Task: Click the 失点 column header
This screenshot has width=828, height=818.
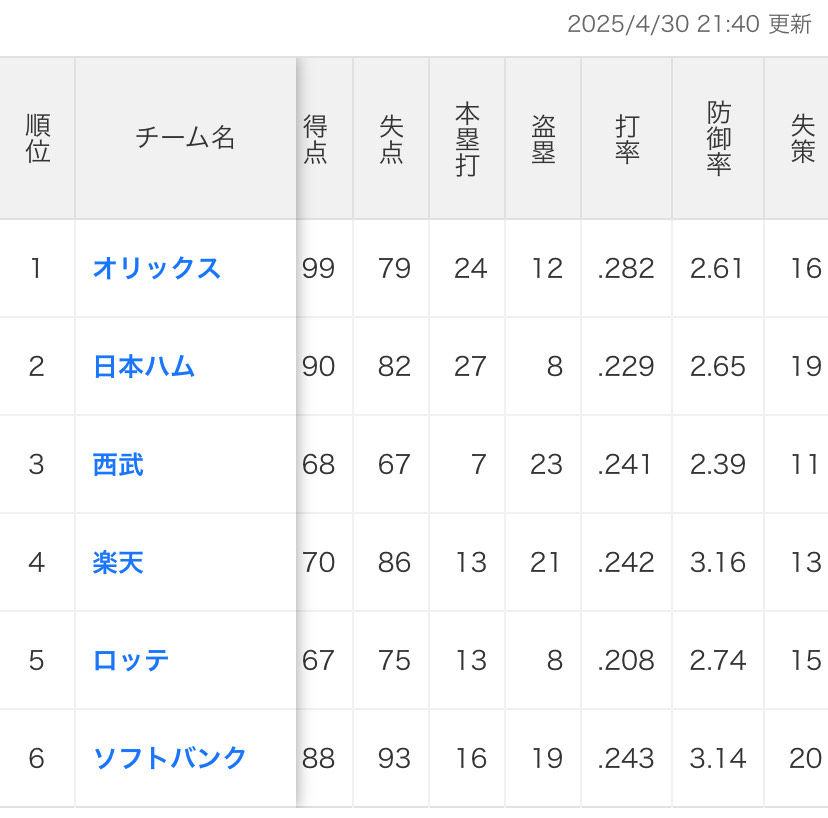Action: [391, 139]
